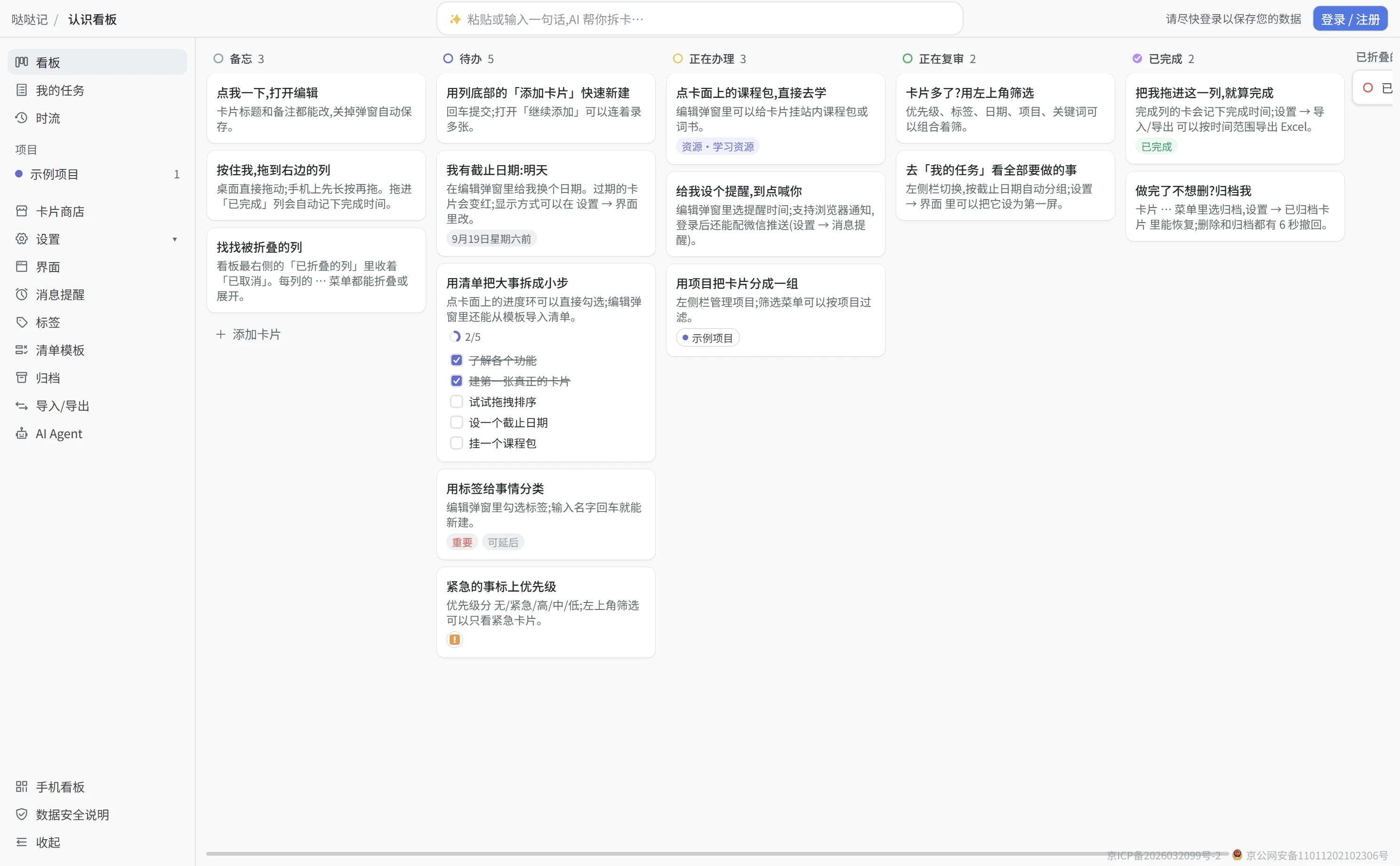Click the 归档 archive box icon
The image size is (1400, 866).
(22, 377)
